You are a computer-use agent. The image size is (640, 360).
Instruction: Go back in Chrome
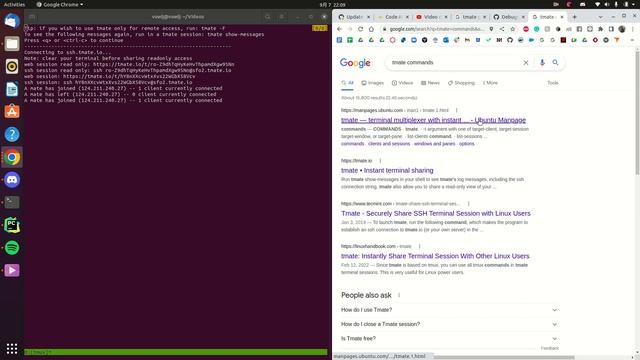(x=340, y=29)
